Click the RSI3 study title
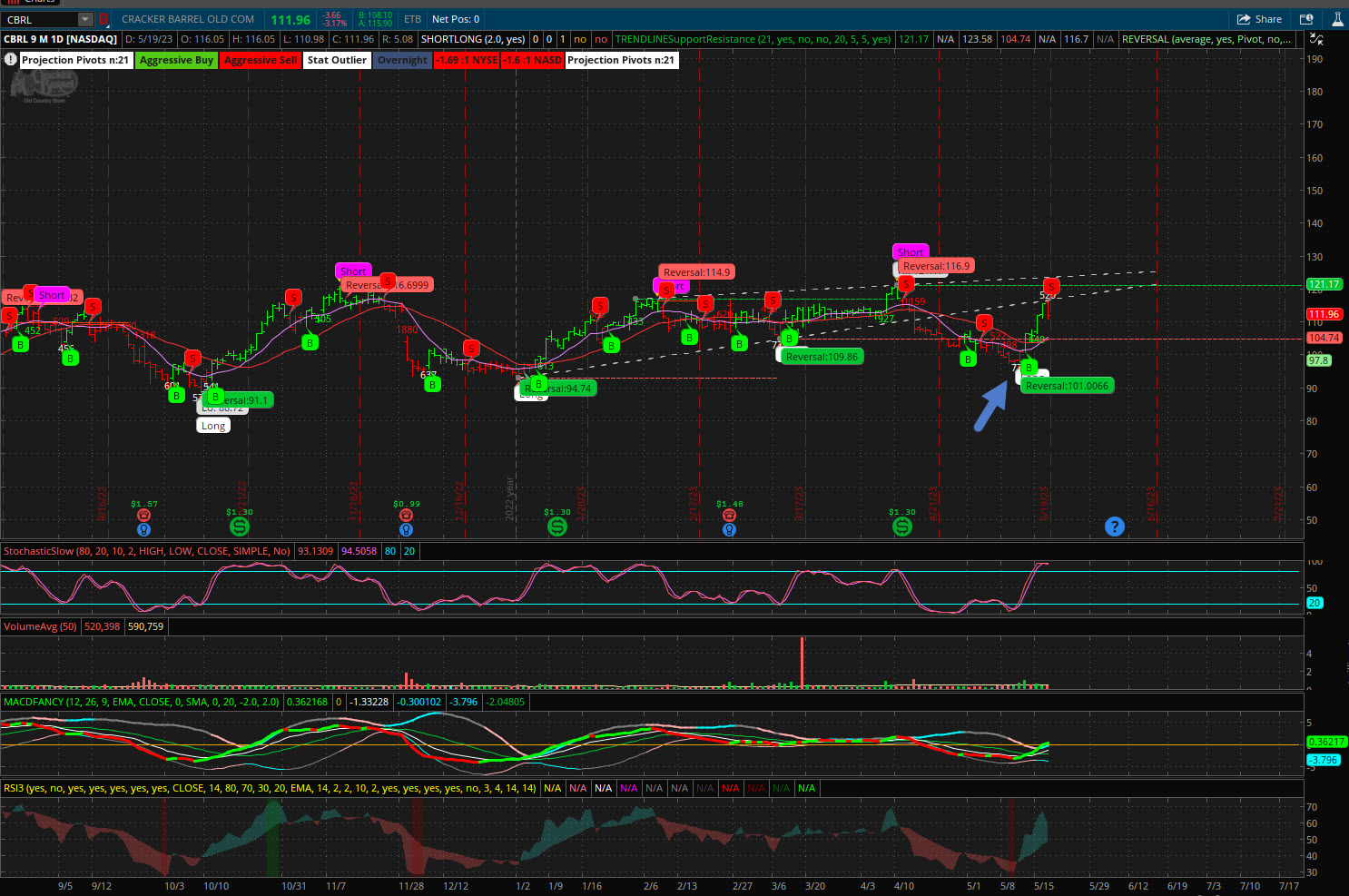This screenshot has height=896, width=1349. [270, 788]
